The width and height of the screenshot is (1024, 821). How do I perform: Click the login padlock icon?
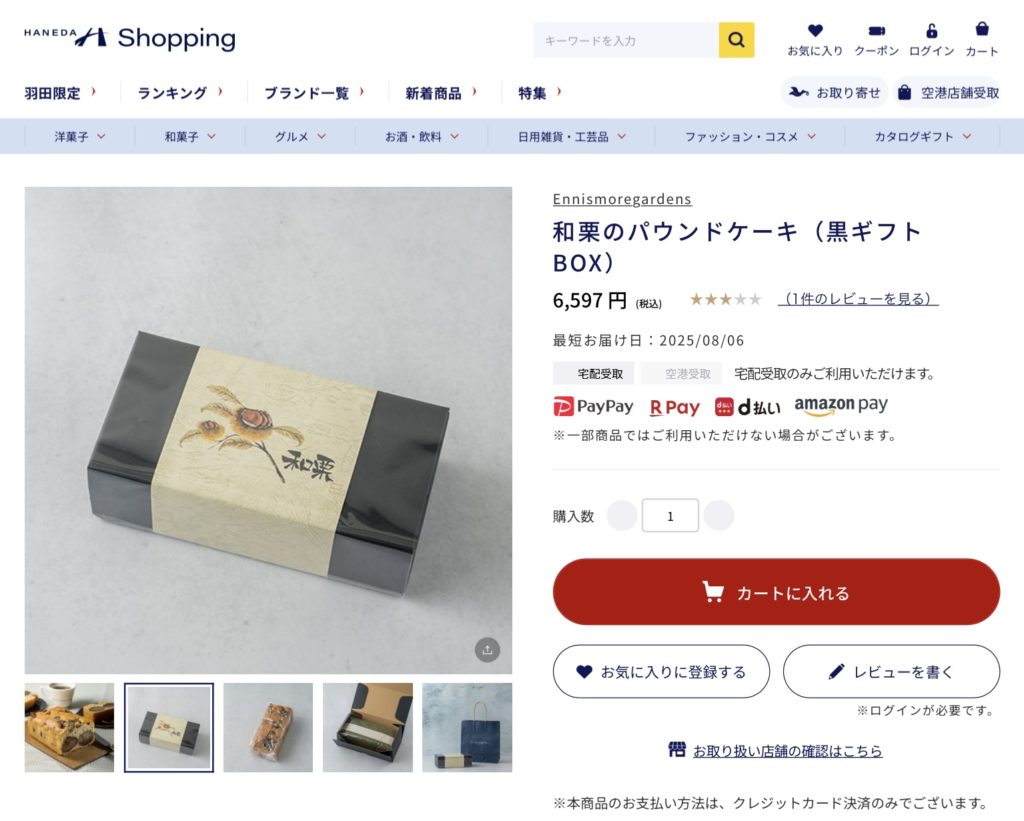tap(931, 31)
